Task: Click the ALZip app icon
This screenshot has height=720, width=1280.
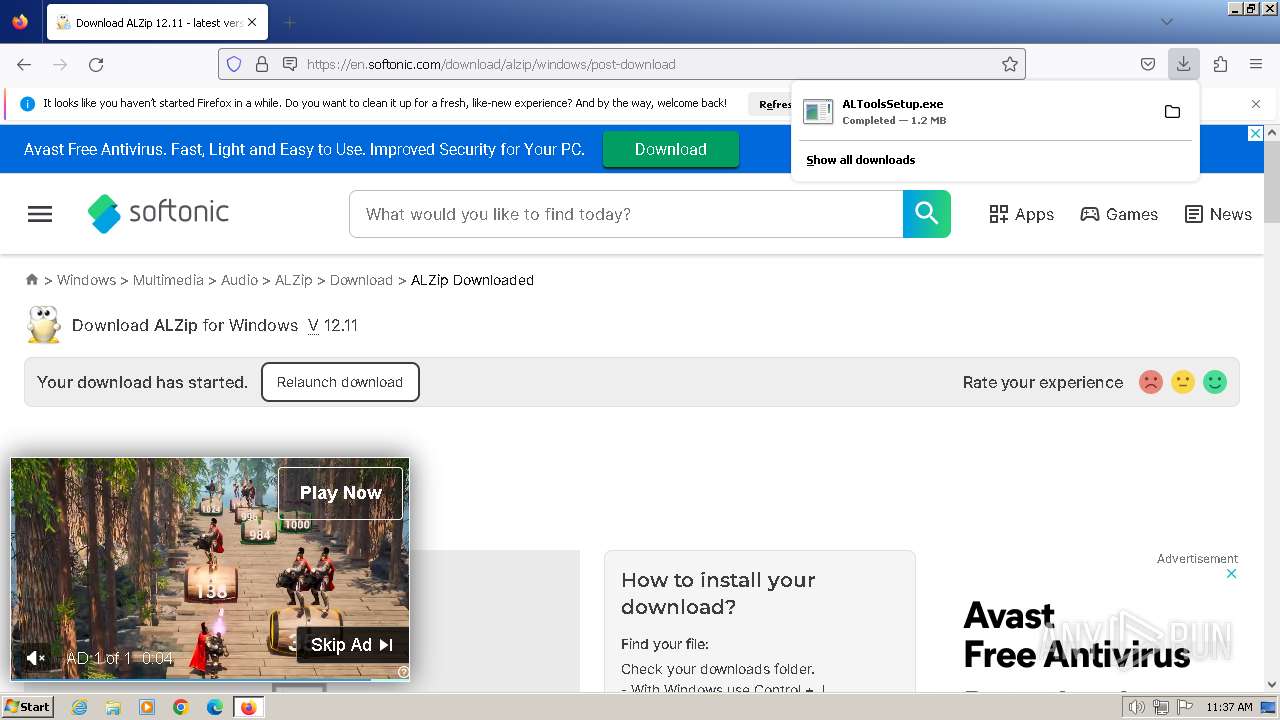Action: (x=43, y=325)
